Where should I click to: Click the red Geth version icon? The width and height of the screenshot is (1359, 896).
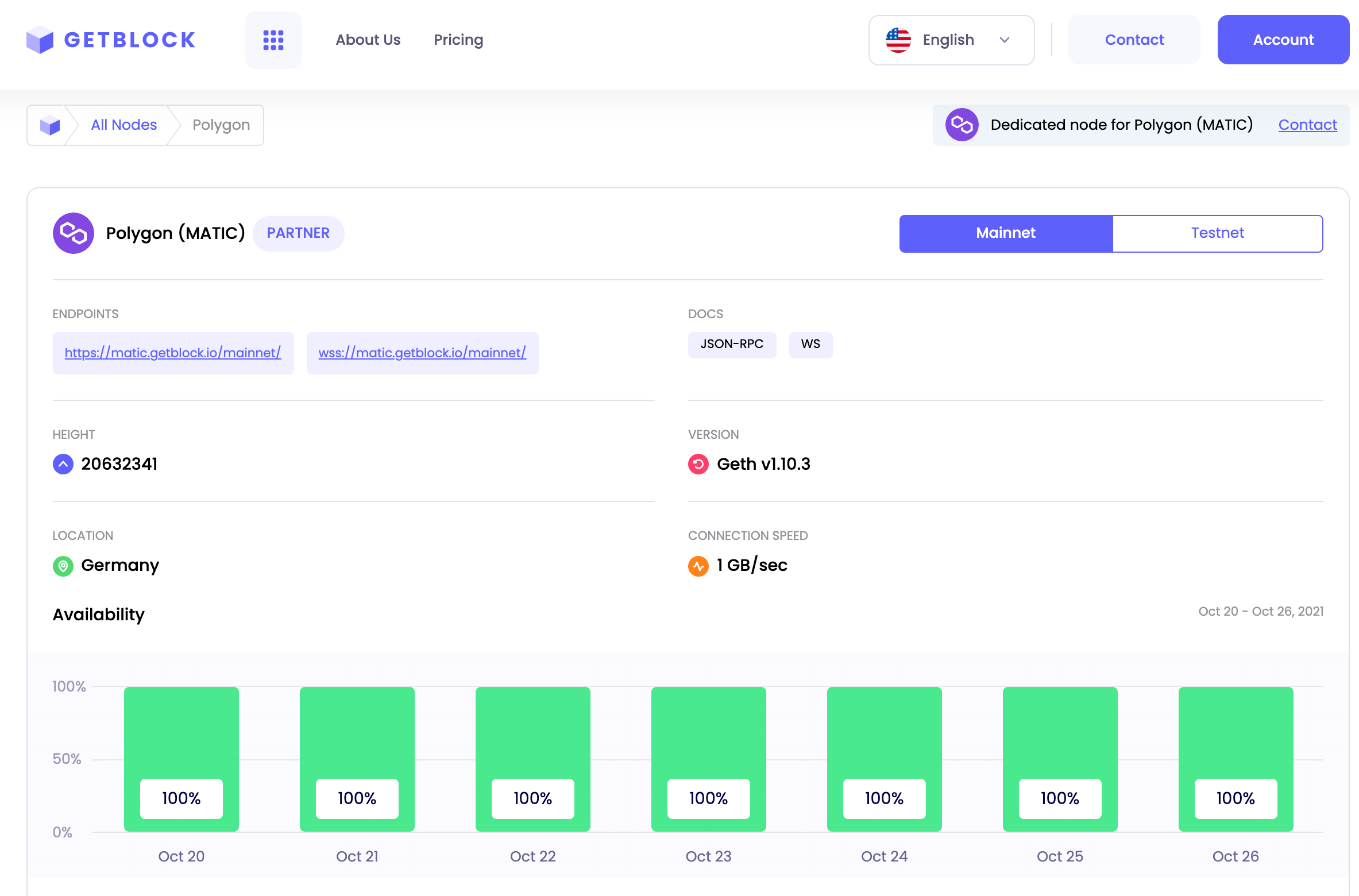point(698,464)
